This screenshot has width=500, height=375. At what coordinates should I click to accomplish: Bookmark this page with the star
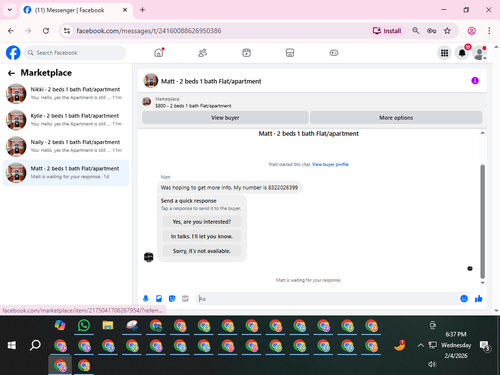click(447, 31)
